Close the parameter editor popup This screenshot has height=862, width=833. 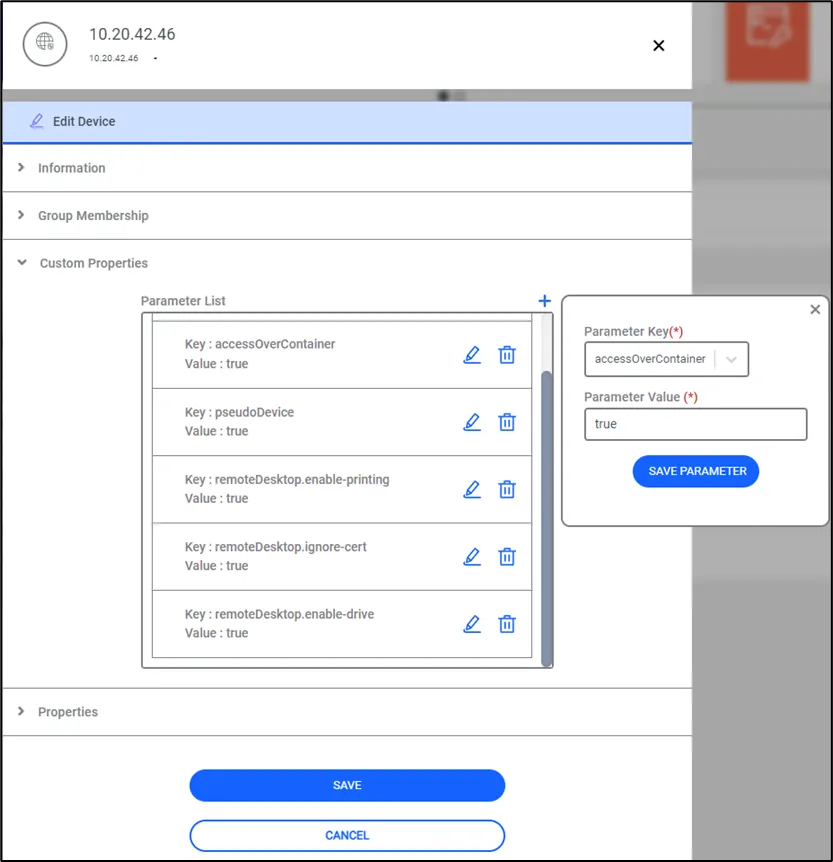[x=815, y=310]
